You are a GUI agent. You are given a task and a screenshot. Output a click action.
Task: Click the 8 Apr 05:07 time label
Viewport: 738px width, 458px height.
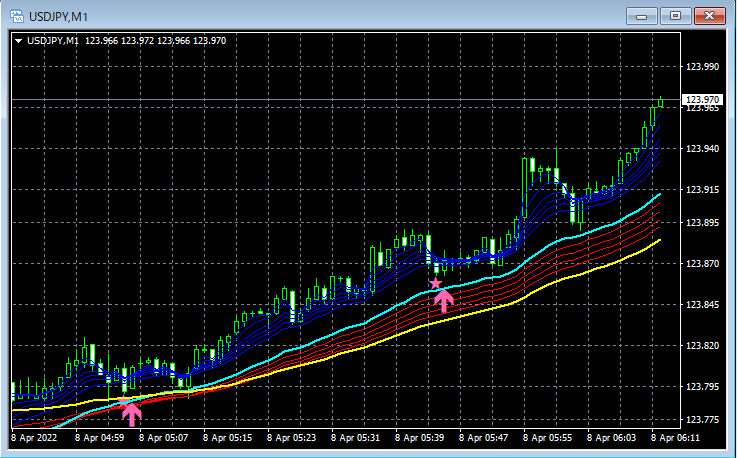163,438
